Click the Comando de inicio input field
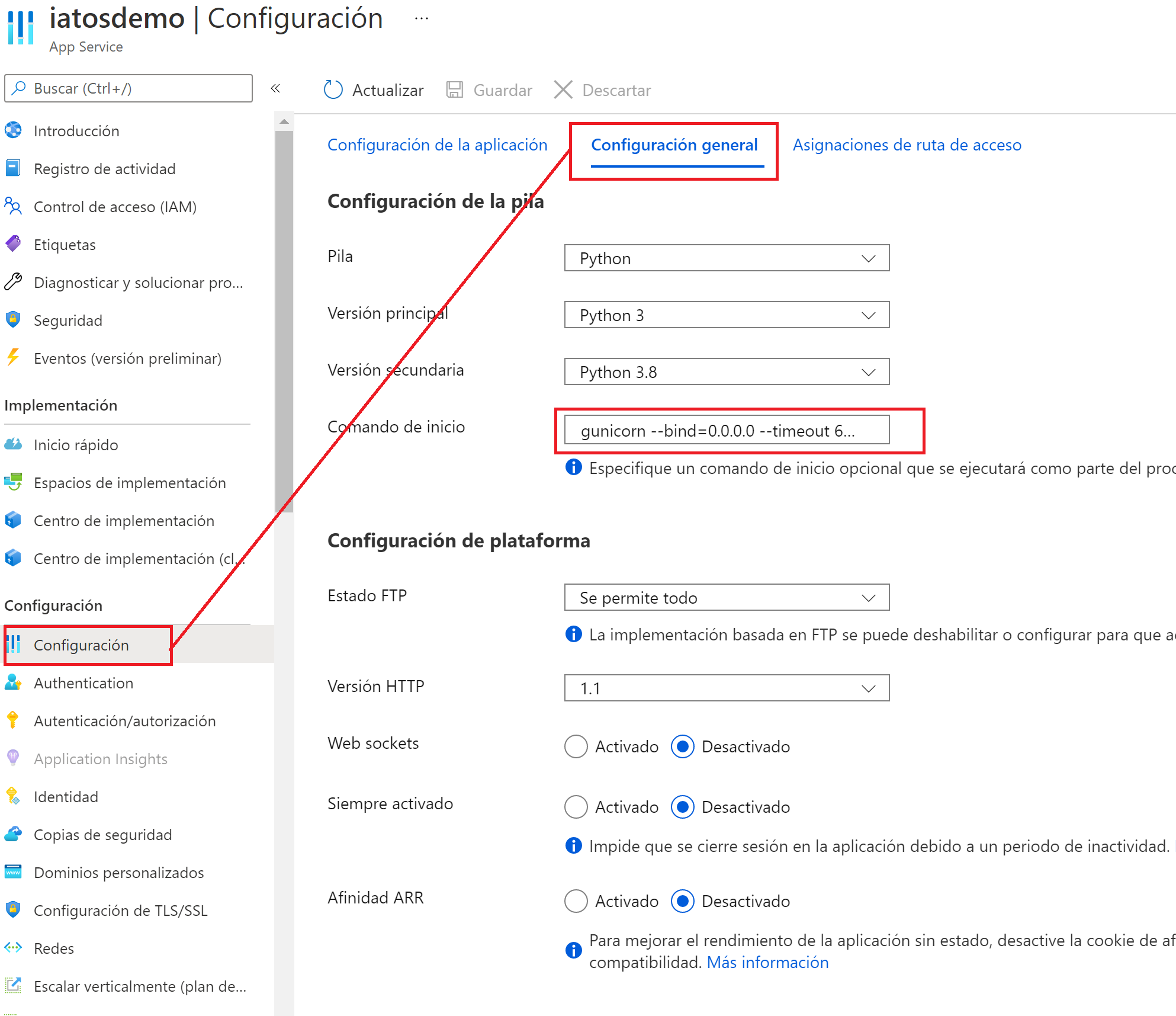This screenshot has width=1176, height=1016. coord(726,431)
